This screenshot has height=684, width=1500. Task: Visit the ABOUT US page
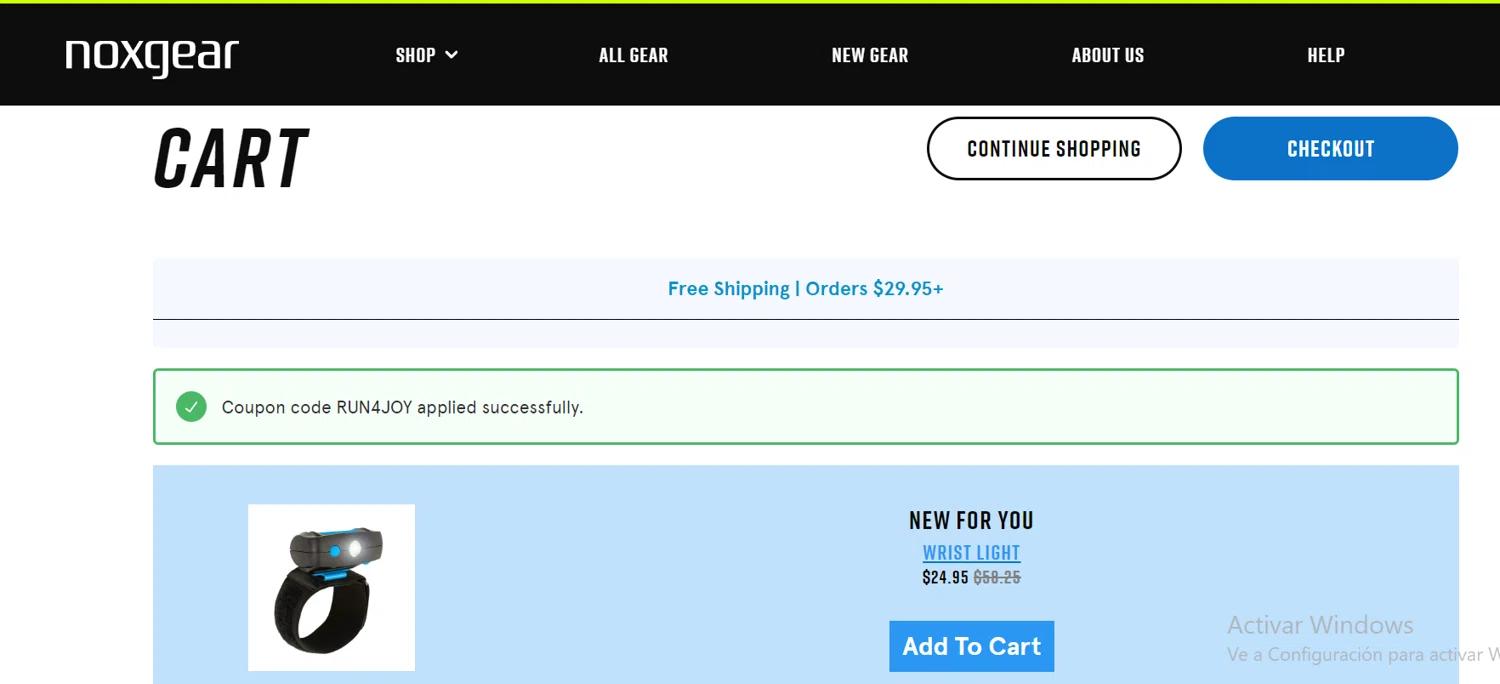(x=1107, y=55)
